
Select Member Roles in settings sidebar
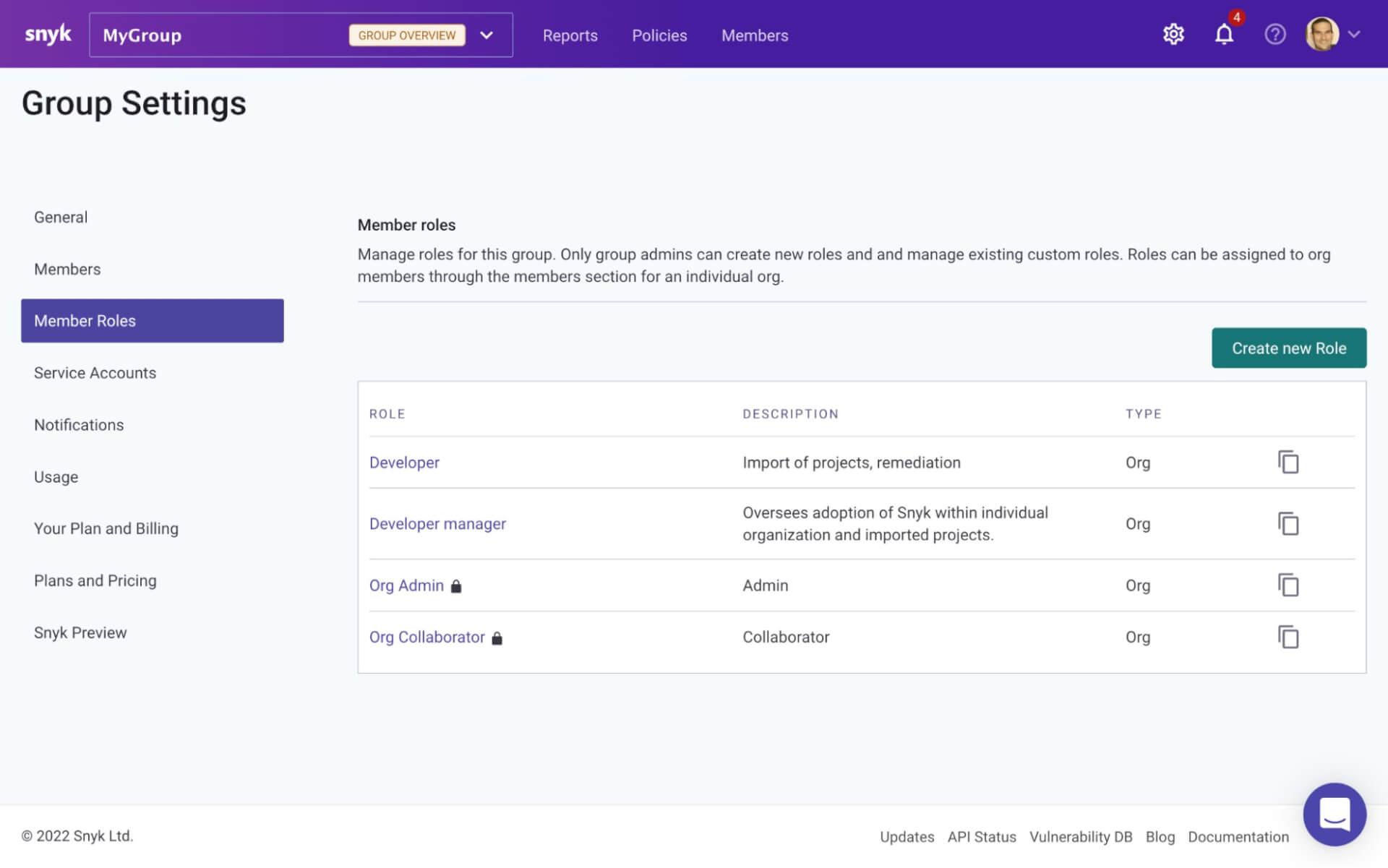tap(153, 321)
